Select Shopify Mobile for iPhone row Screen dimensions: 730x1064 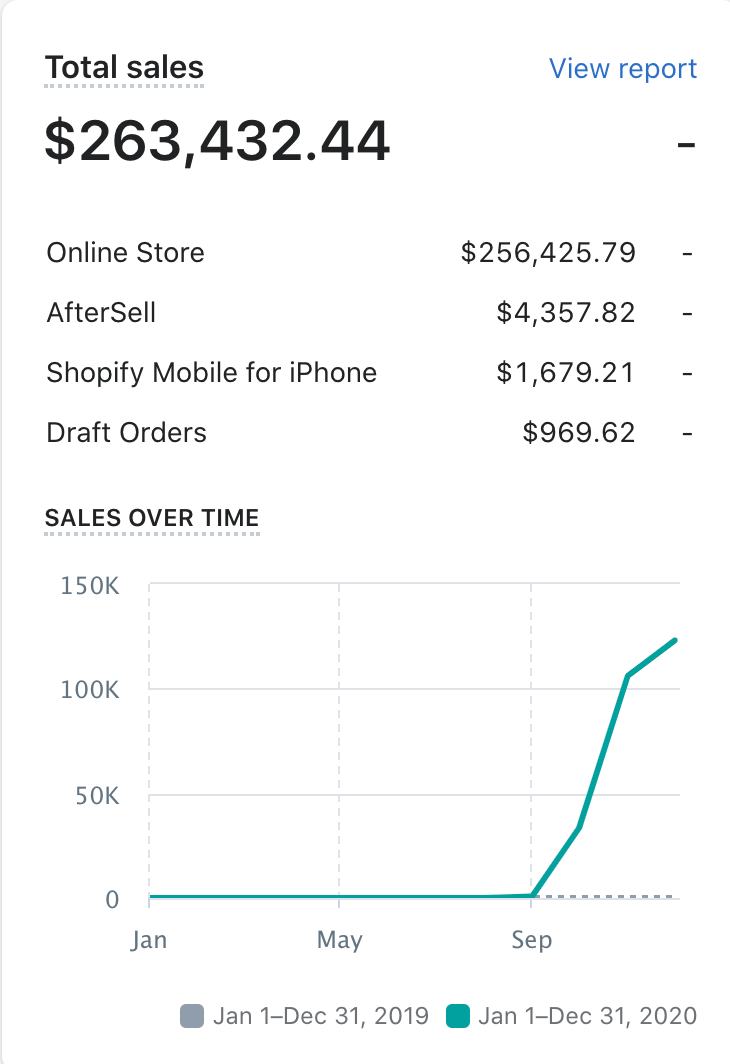point(211,373)
